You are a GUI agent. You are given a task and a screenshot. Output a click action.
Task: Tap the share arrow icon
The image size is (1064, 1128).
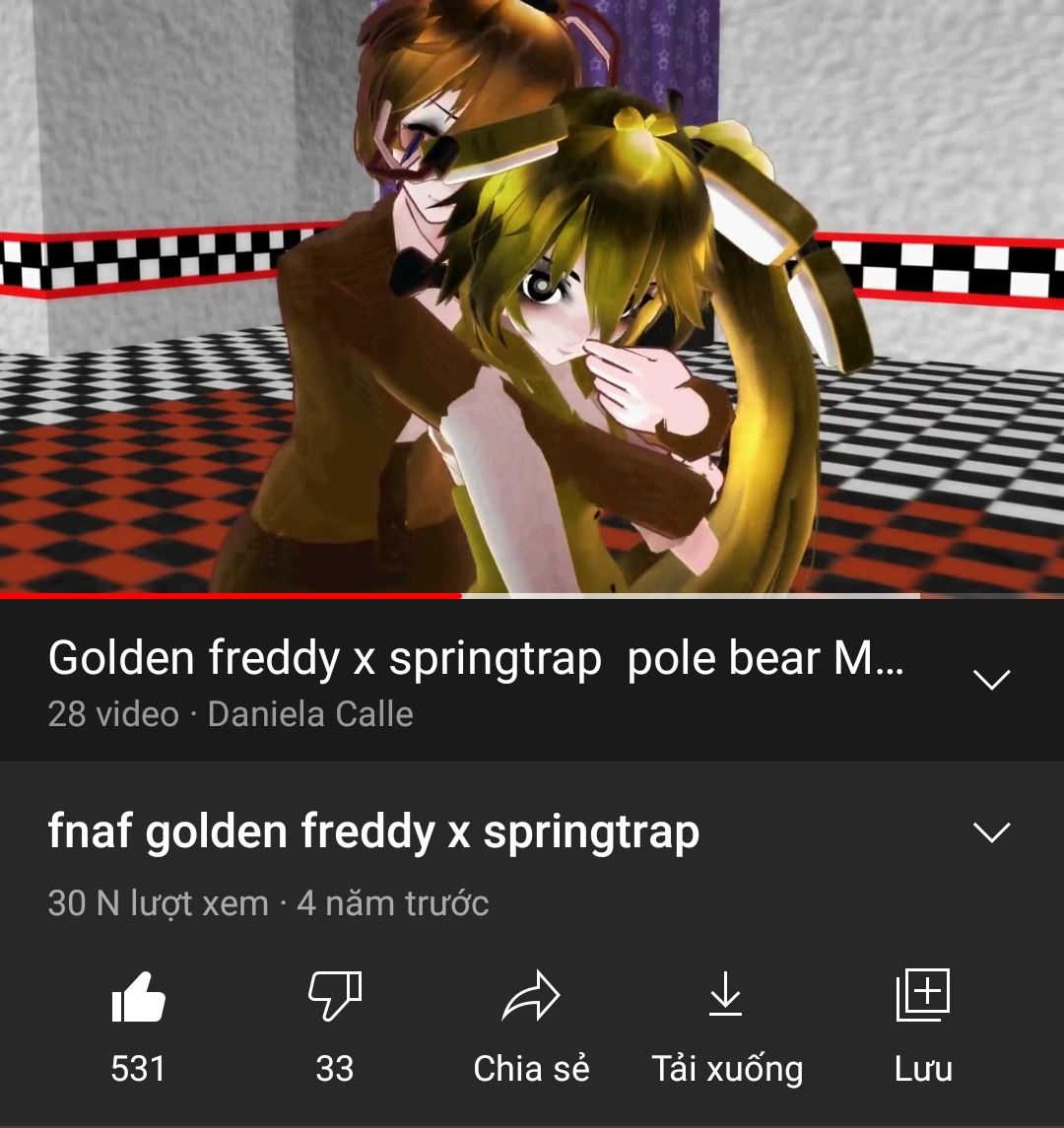[531, 996]
